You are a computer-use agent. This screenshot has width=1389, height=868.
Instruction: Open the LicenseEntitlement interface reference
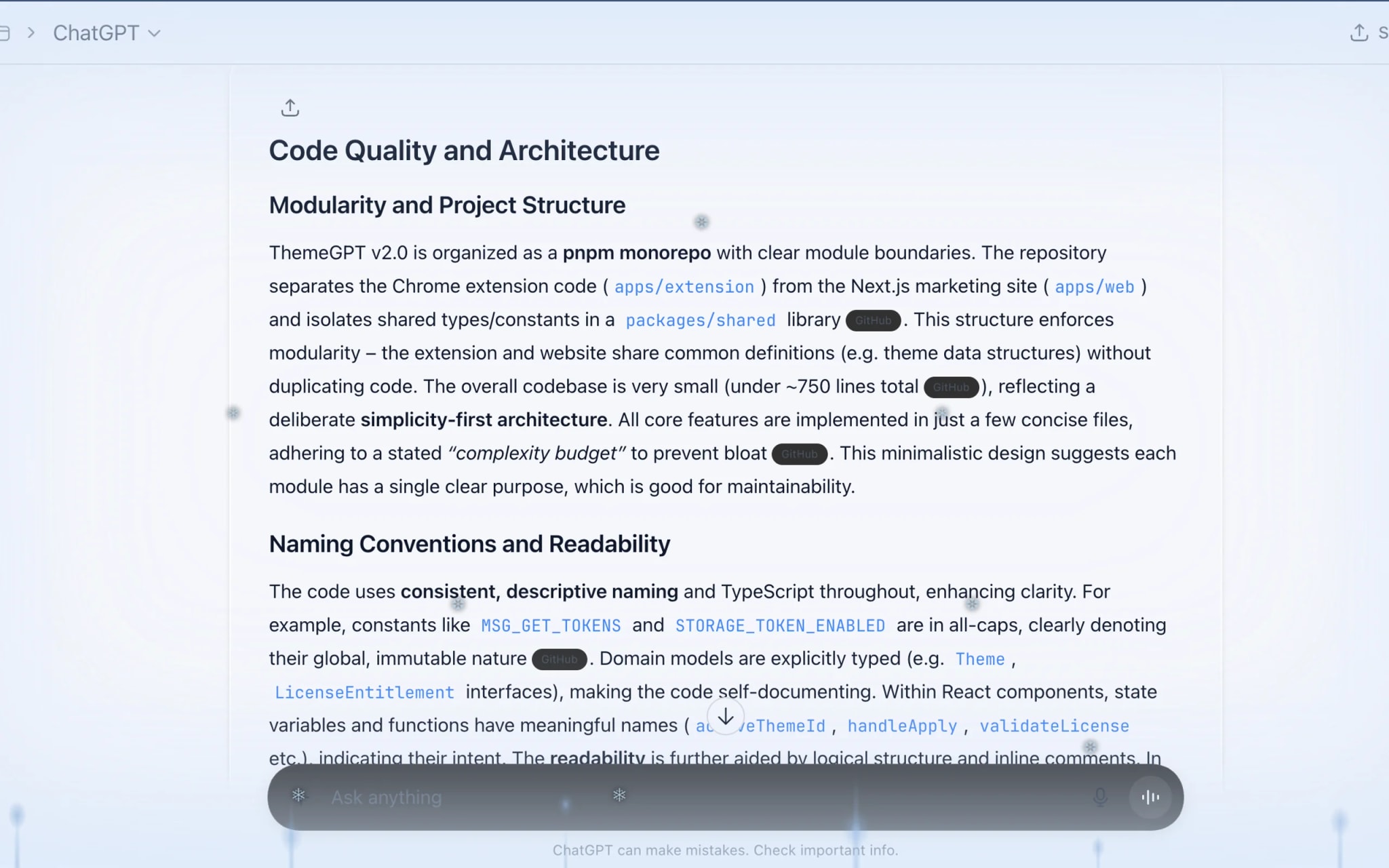pos(364,692)
